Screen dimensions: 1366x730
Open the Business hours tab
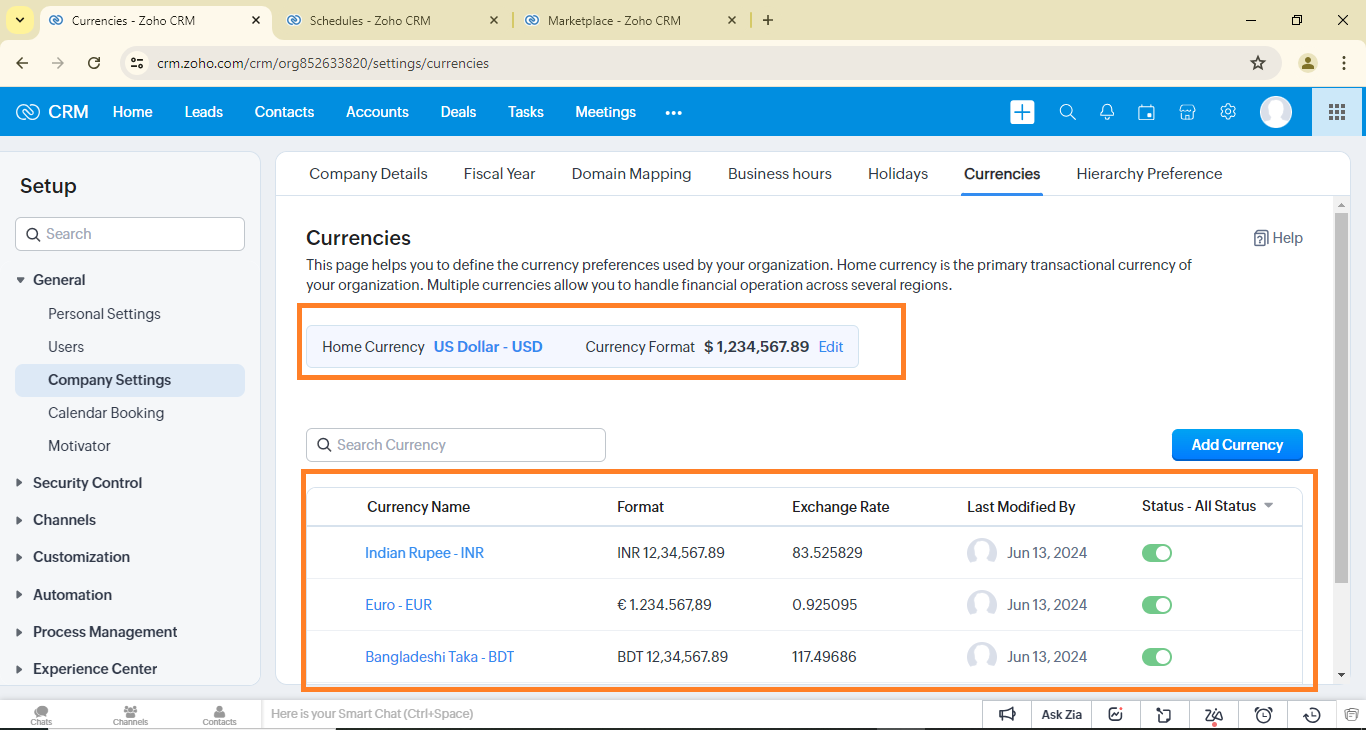pos(779,174)
